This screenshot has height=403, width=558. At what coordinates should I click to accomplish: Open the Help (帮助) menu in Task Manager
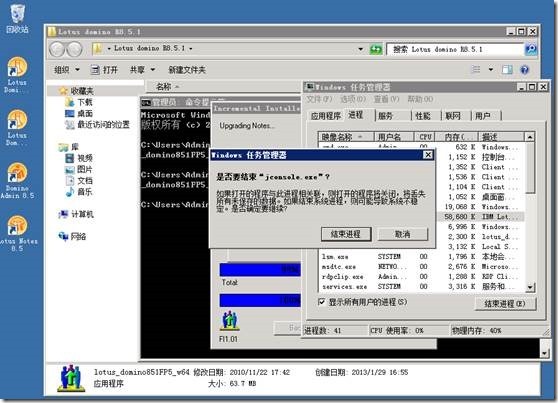[x=420, y=99]
